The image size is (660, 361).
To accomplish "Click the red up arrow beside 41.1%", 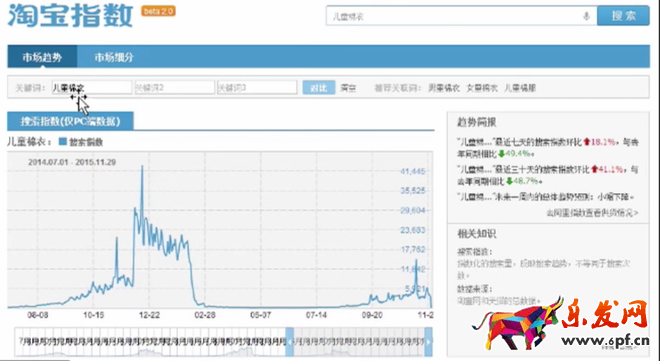I will (594, 169).
